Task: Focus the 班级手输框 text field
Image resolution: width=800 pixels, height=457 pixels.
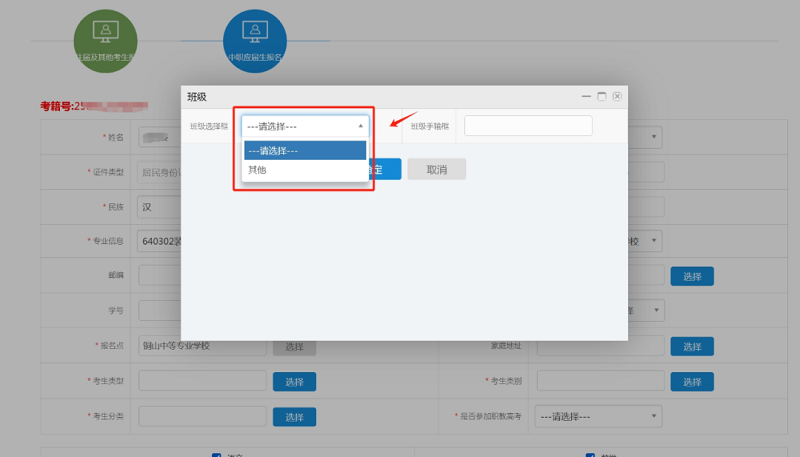Action: pyautogui.click(x=528, y=126)
